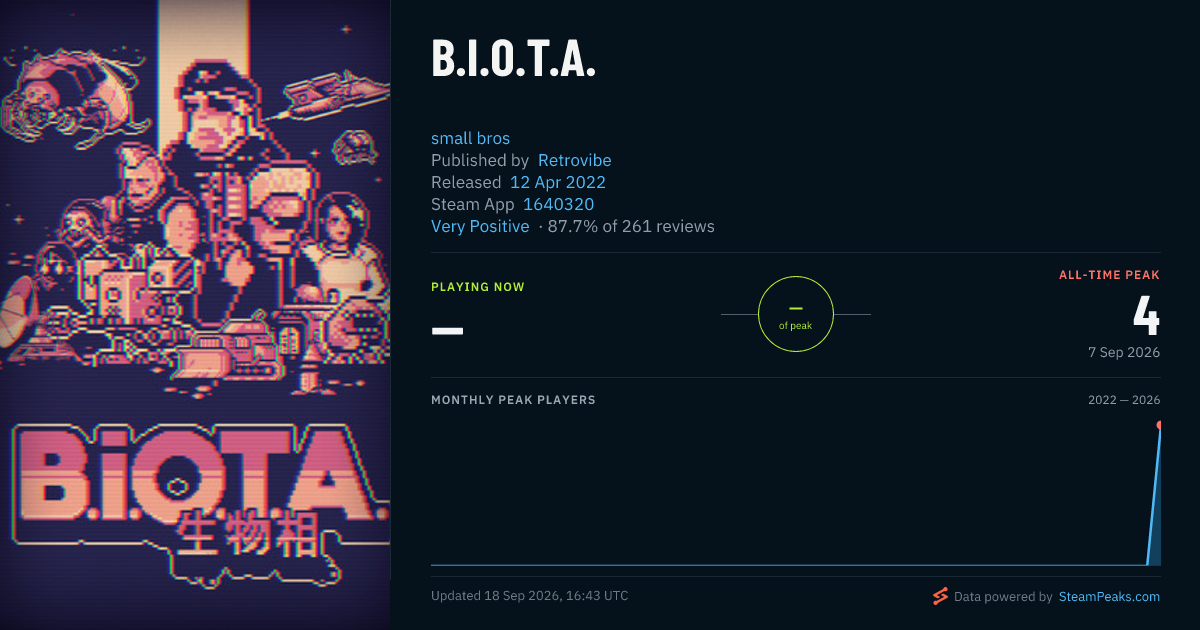Click the circular of-peak gauge
1200x630 pixels.
(x=796, y=314)
